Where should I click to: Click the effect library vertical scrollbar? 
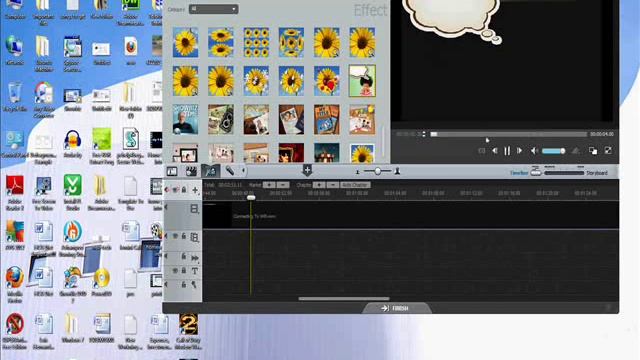(383, 143)
